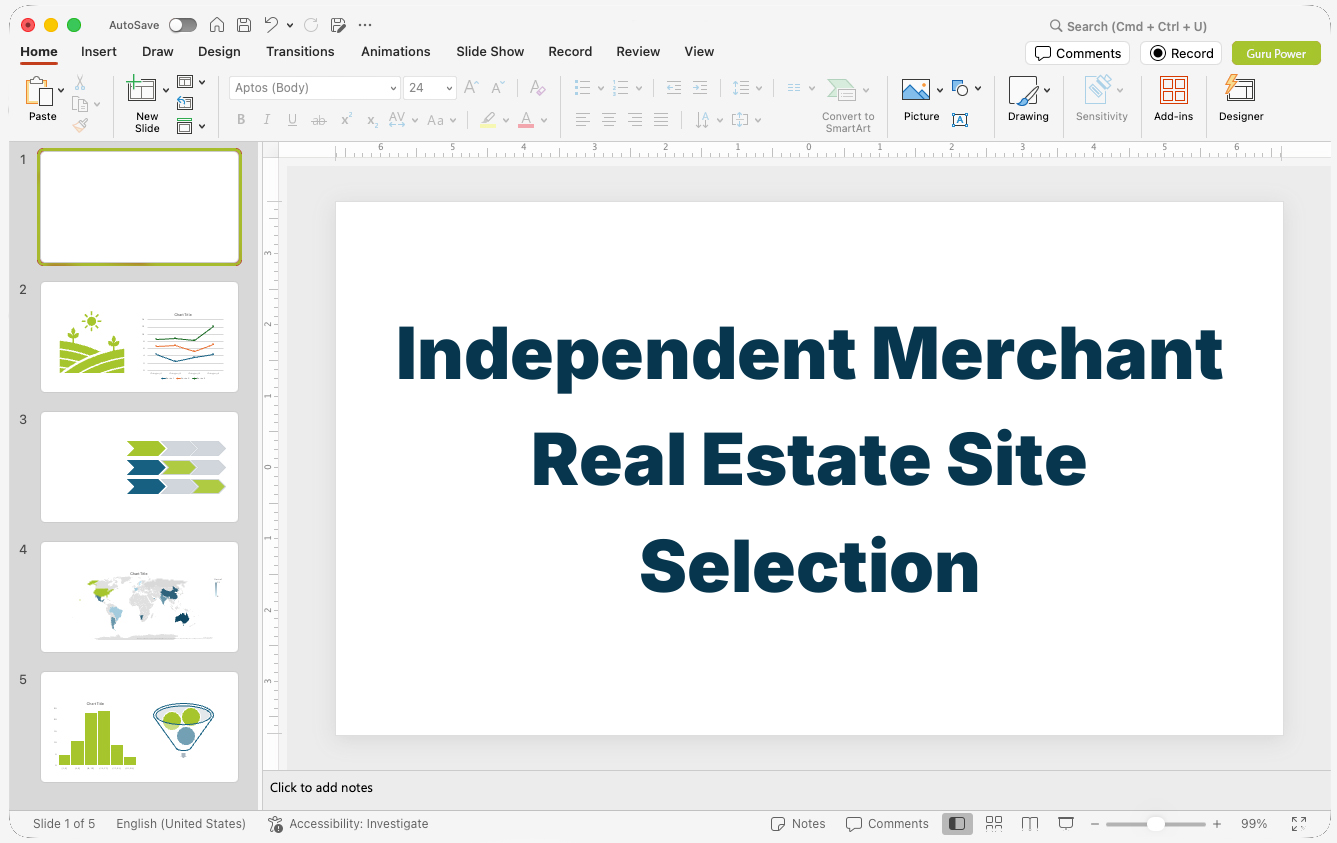Insert a Picture
1337x843 pixels.
916,91
